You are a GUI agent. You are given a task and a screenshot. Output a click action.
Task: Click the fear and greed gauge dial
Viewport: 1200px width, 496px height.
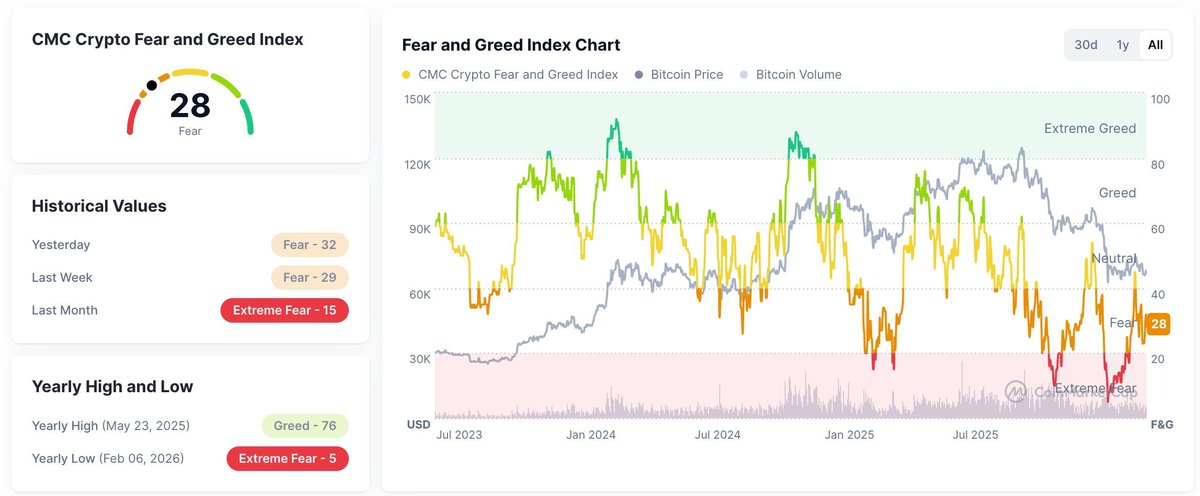(x=190, y=103)
